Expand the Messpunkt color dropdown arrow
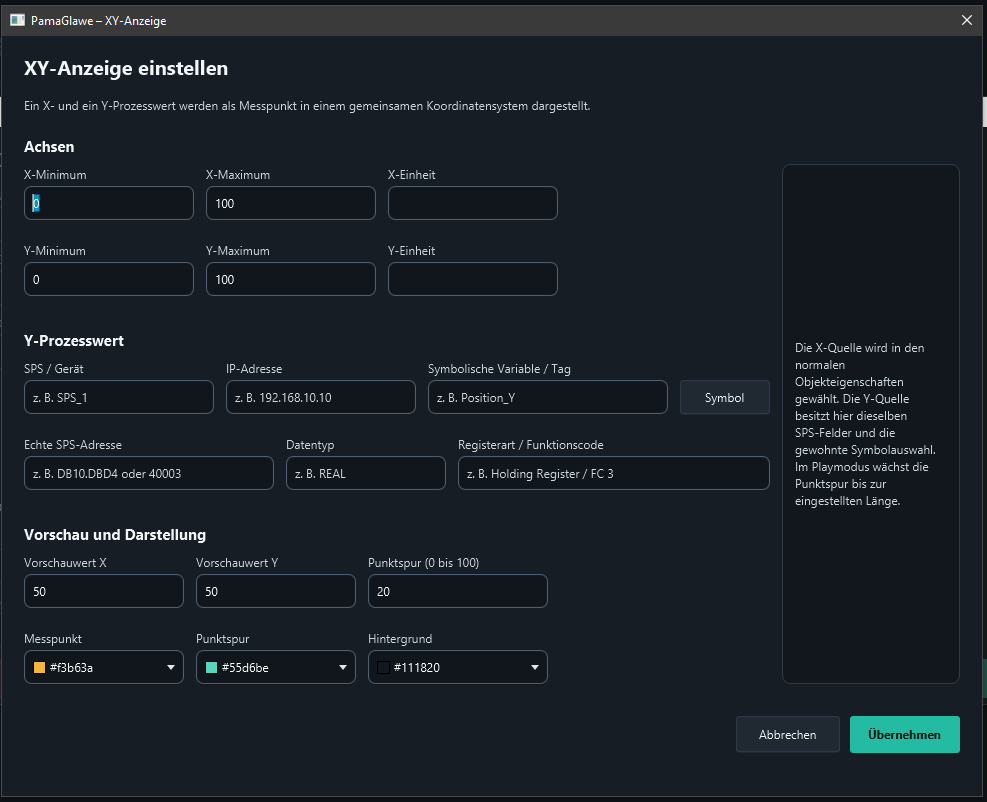987x802 pixels. click(x=171, y=667)
